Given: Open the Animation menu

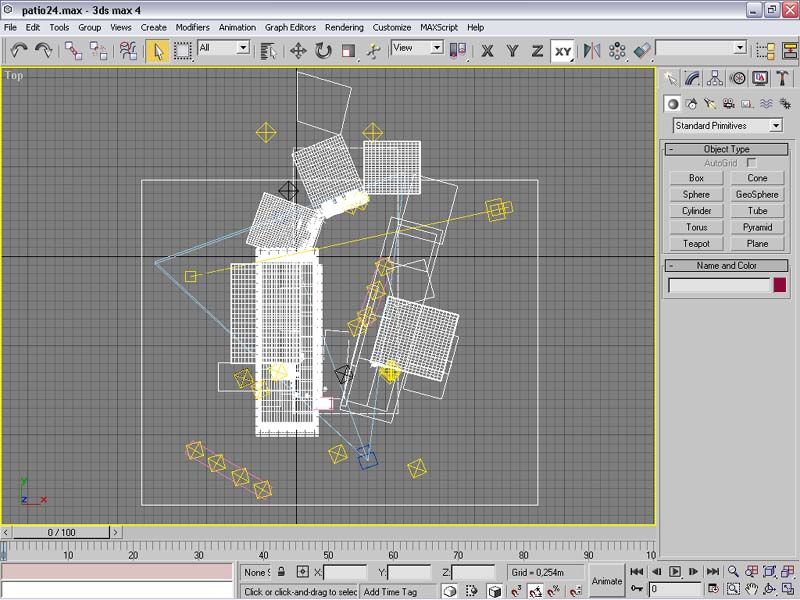Looking at the screenshot, I should [237, 28].
